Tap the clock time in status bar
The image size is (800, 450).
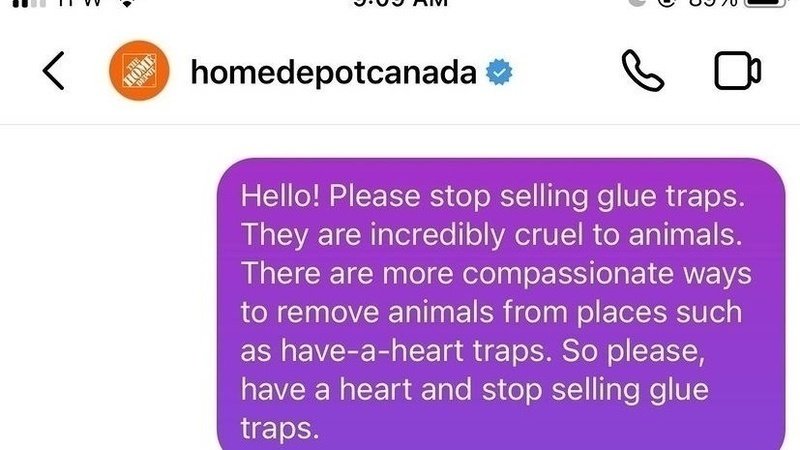pyautogui.click(x=402, y=3)
